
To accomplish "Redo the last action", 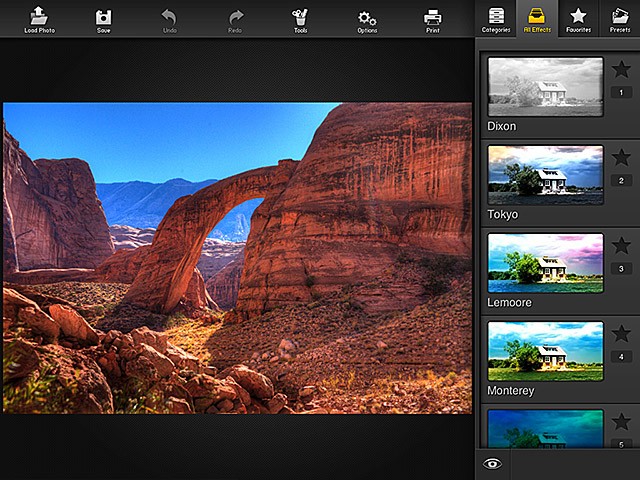I will coord(235,17).
